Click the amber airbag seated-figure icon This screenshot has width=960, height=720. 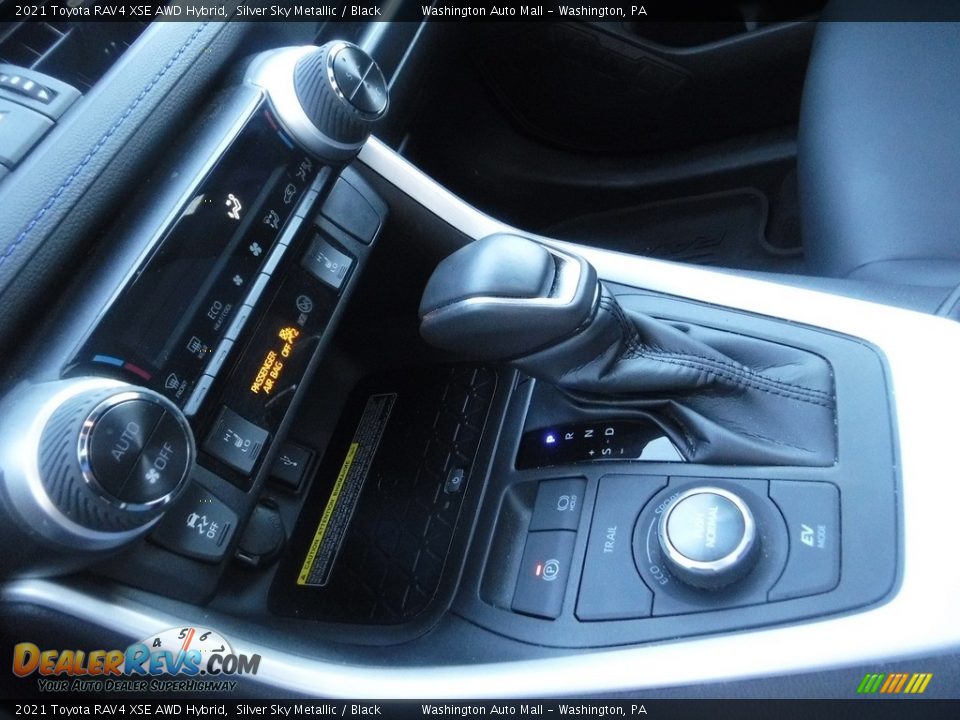tap(287, 335)
